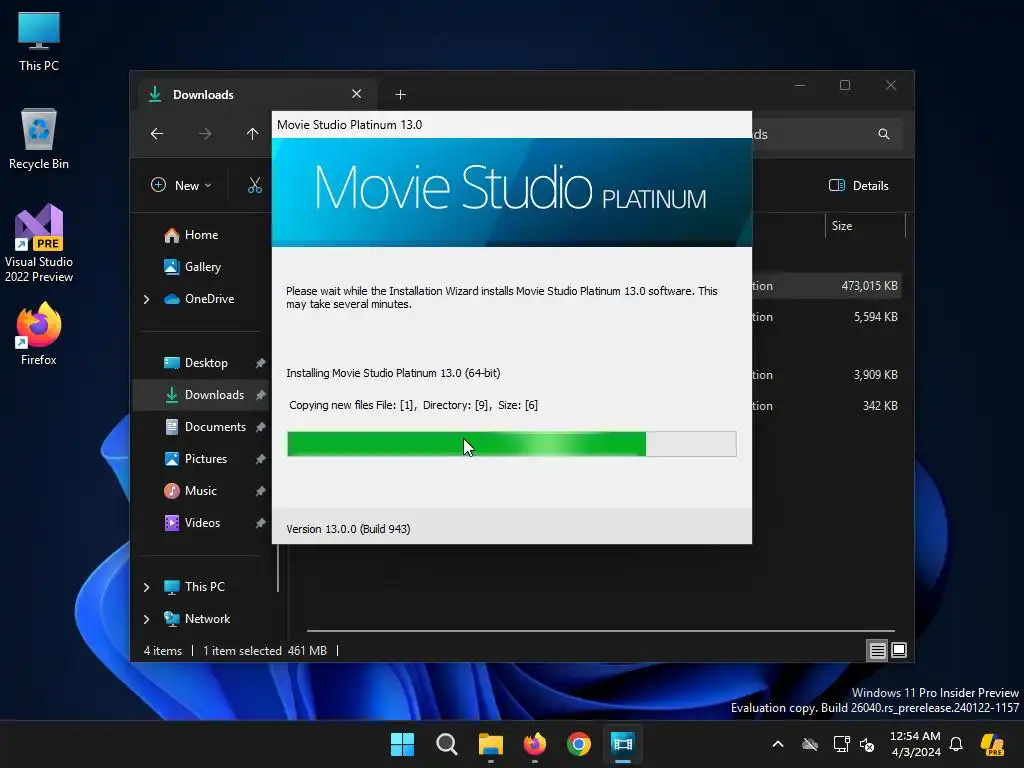Expand the This PC tree node
This screenshot has width=1024, height=768.
(x=146, y=587)
